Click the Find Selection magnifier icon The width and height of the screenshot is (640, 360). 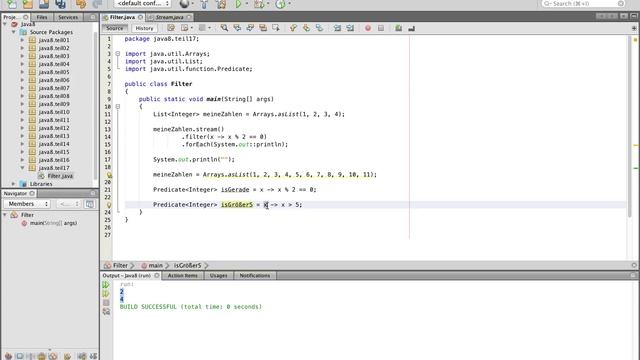click(224, 28)
